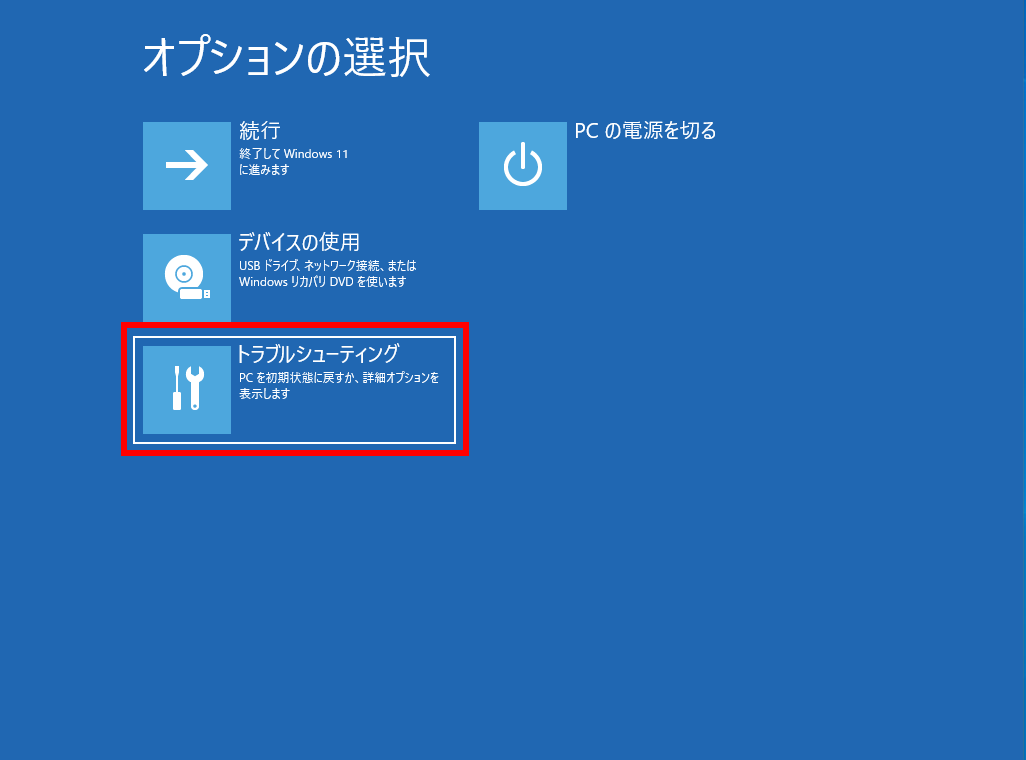Select the デバイスの使用 option title

tap(299, 242)
